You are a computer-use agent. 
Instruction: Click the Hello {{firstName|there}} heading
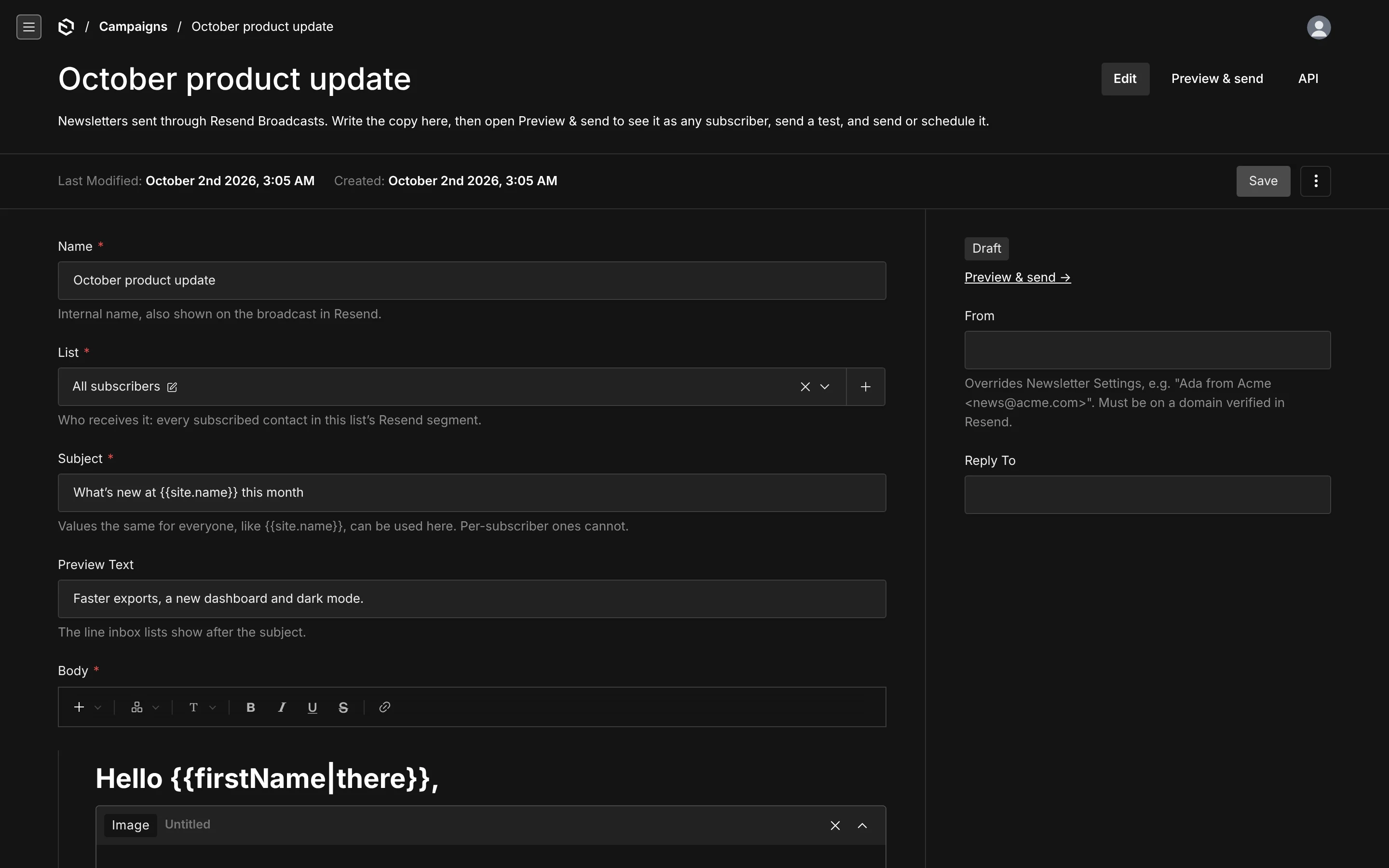click(x=267, y=779)
